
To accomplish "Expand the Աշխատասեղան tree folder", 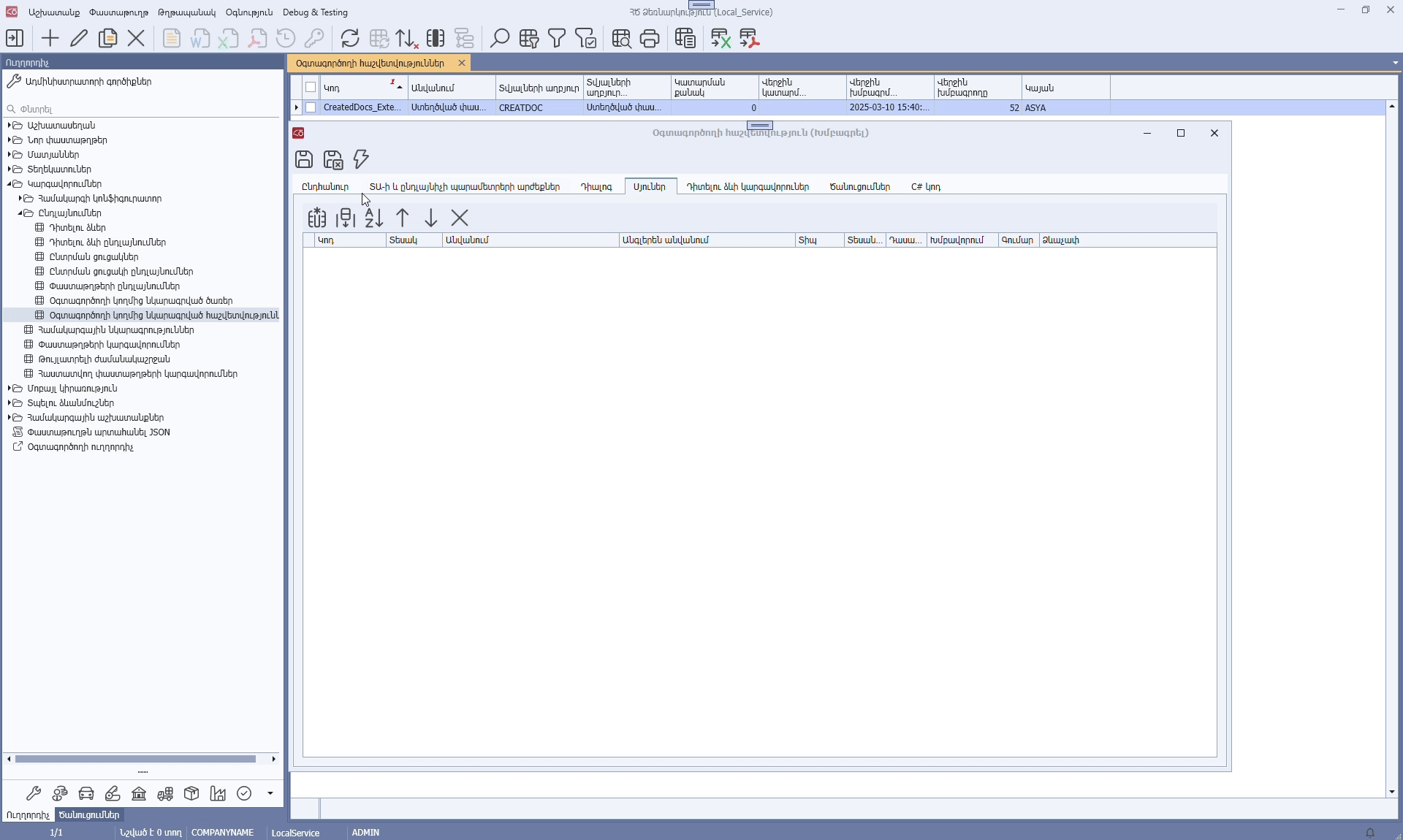I will click(x=9, y=126).
